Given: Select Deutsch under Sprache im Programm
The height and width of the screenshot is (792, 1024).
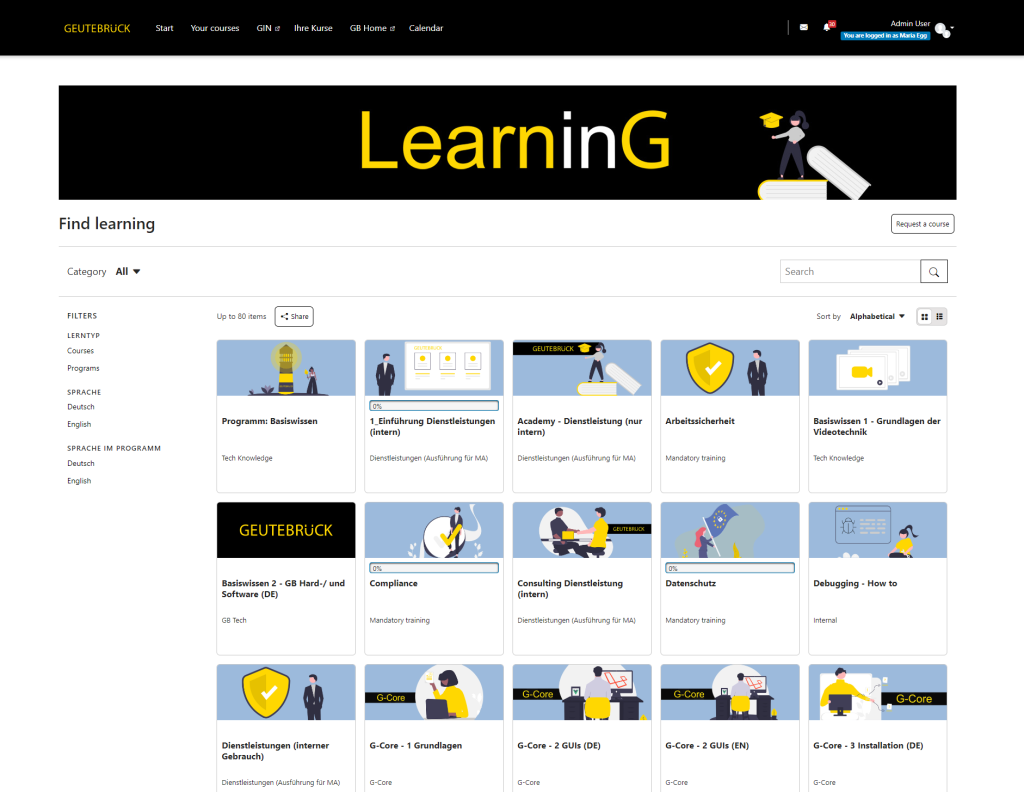Looking at the screenshot, I should click(x=81, y=464).
